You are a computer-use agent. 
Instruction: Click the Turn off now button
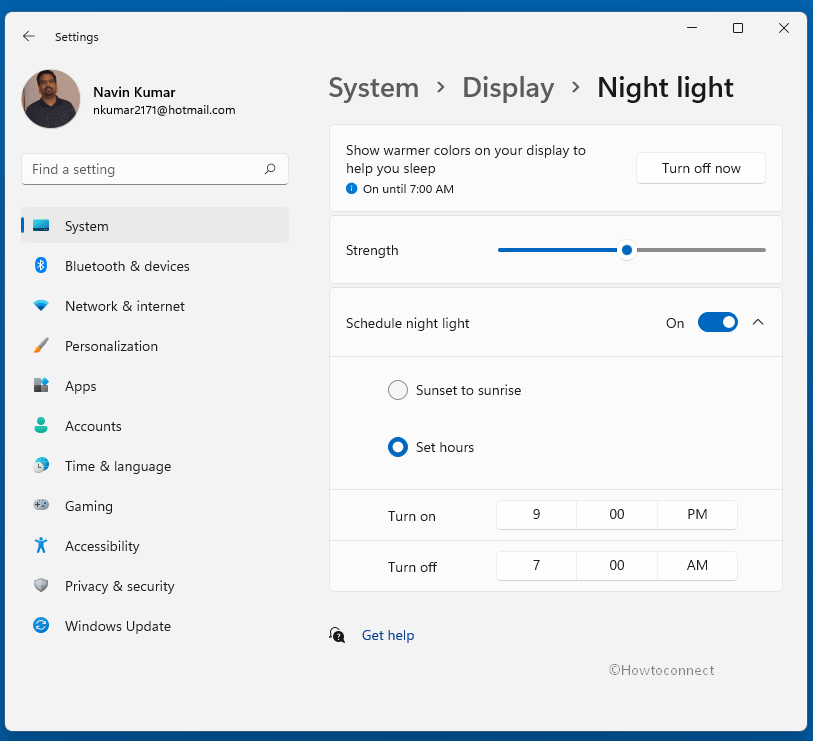coord(700,168)
